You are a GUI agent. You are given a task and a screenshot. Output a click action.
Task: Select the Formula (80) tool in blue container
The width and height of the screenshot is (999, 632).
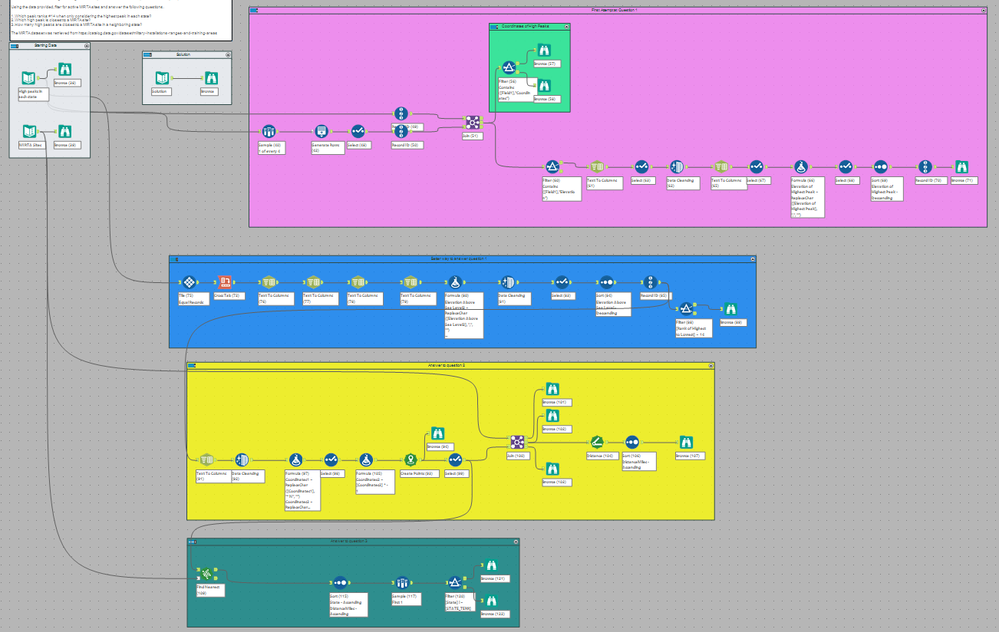tap(455, 282)
